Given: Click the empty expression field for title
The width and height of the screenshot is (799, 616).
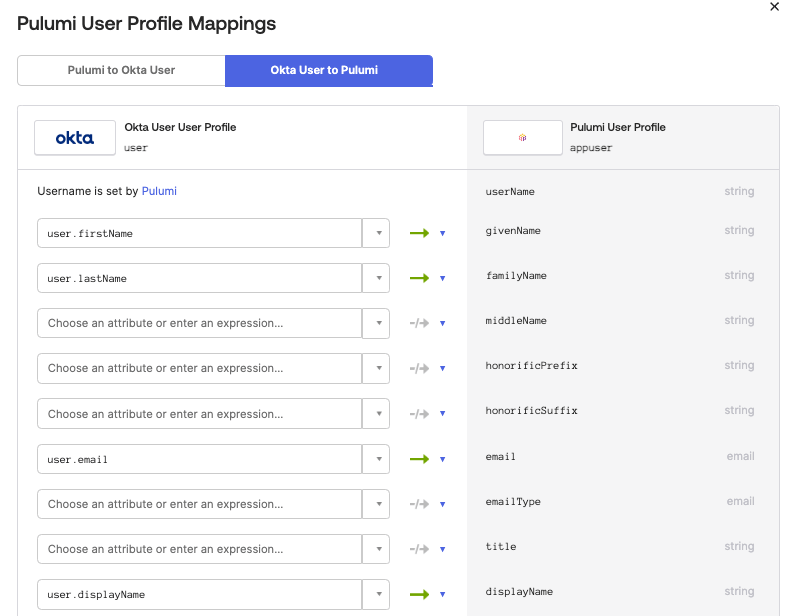Looking at the screenshot, I should coord(199,549).
